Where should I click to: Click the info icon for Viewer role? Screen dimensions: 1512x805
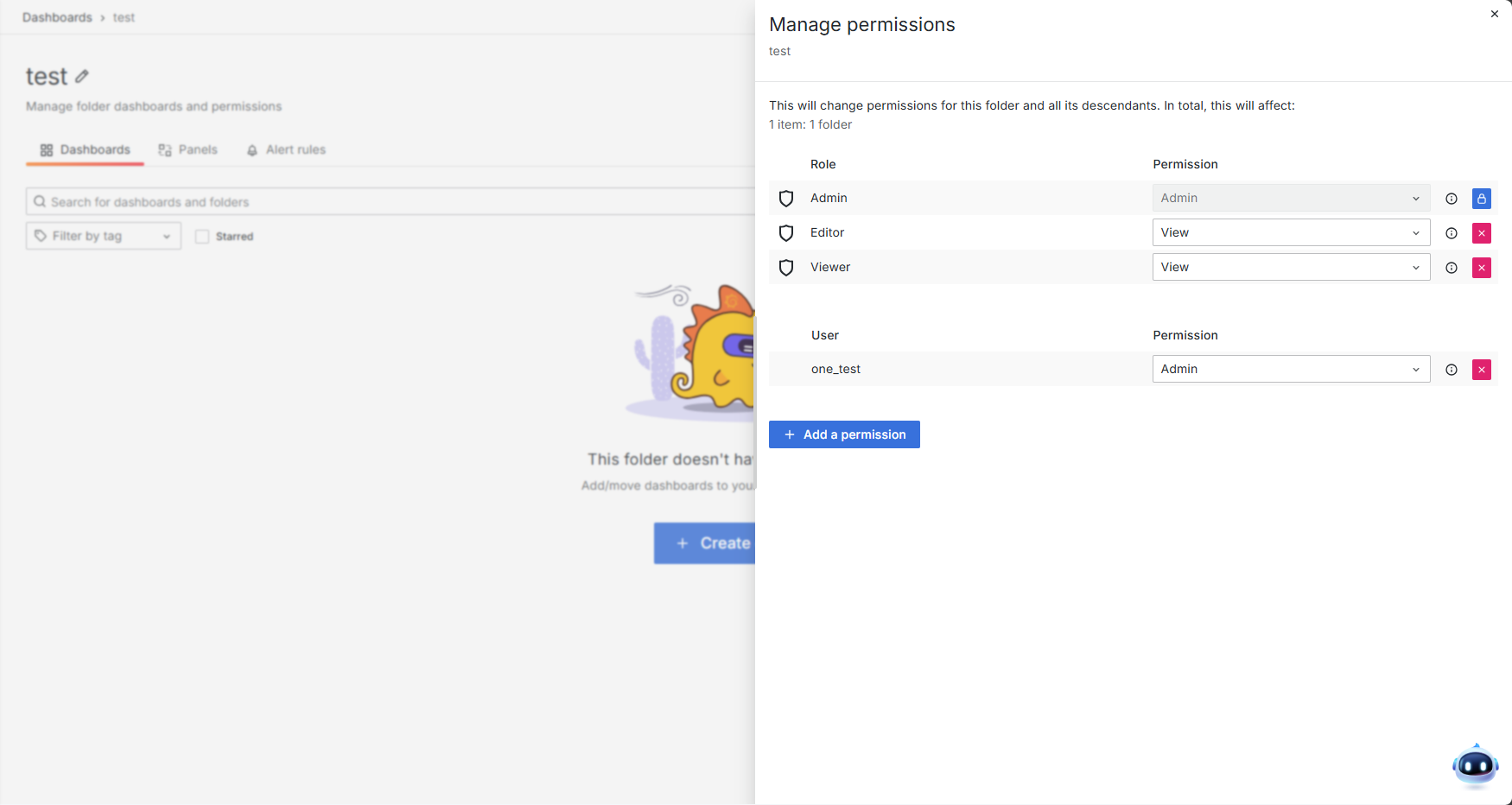[x=1452, y=268]
